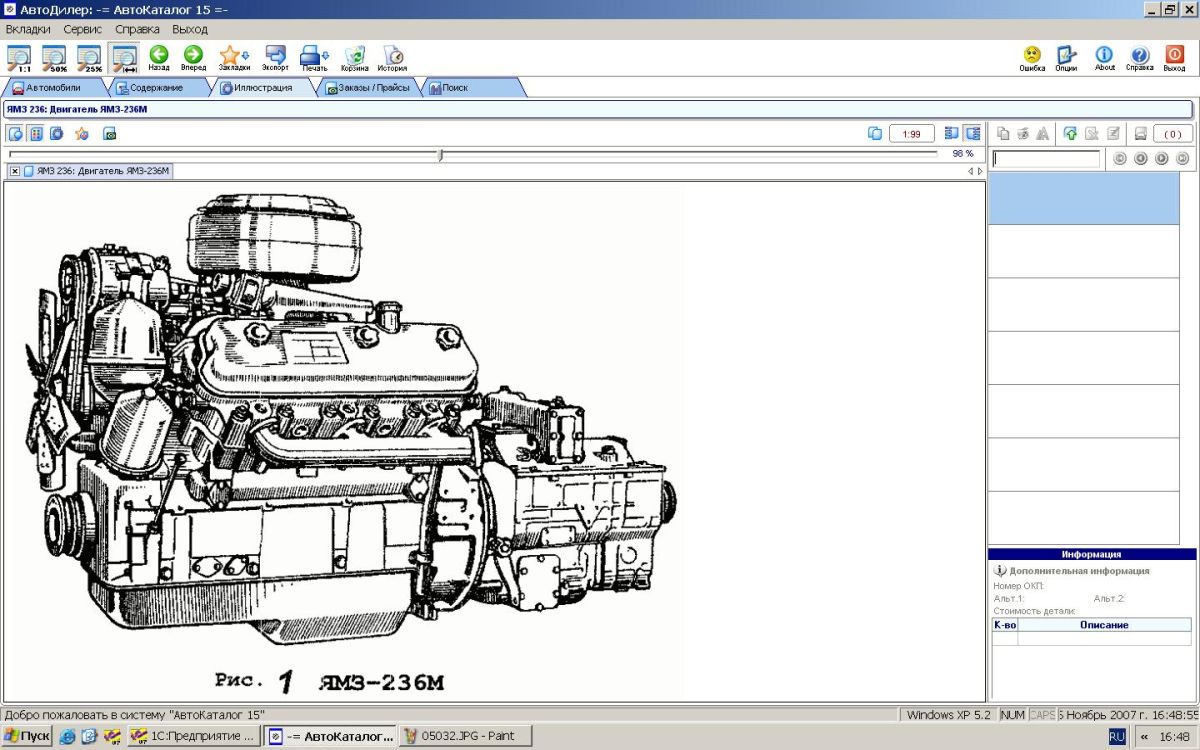Toggle second panel layout button
Image resolution: width=1200 pixels, height=750 pixels.
pyautogui.click(x=972, y=133)
